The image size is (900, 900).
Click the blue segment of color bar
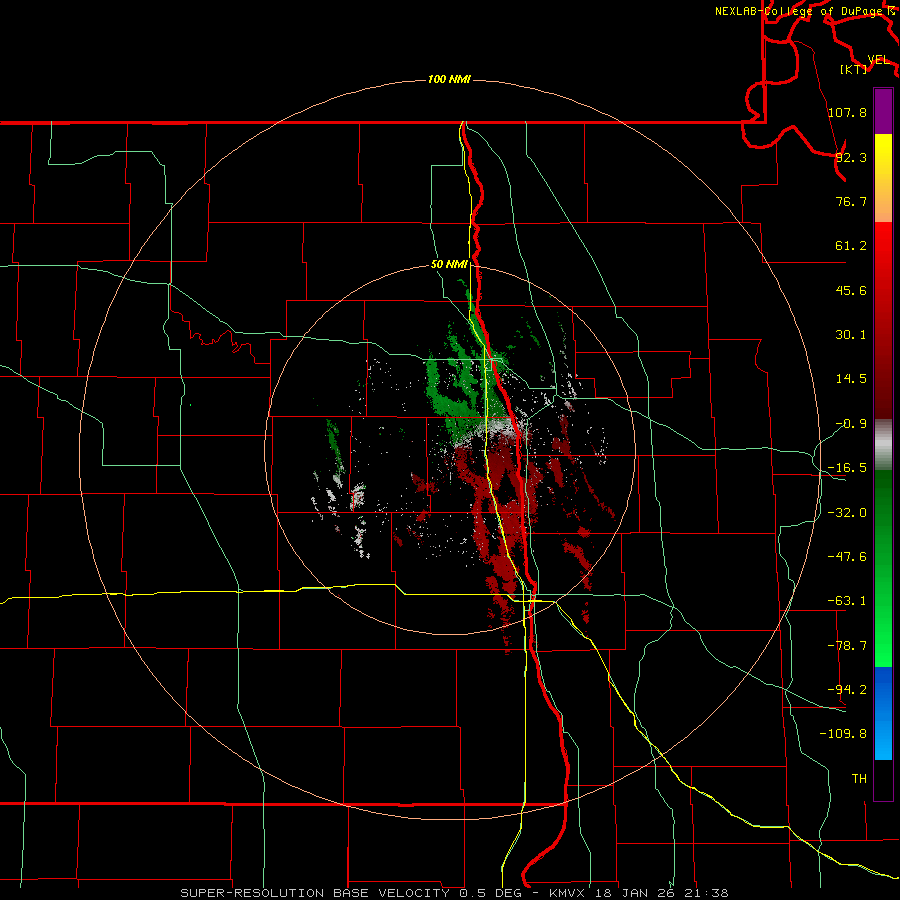click(883, 713)
